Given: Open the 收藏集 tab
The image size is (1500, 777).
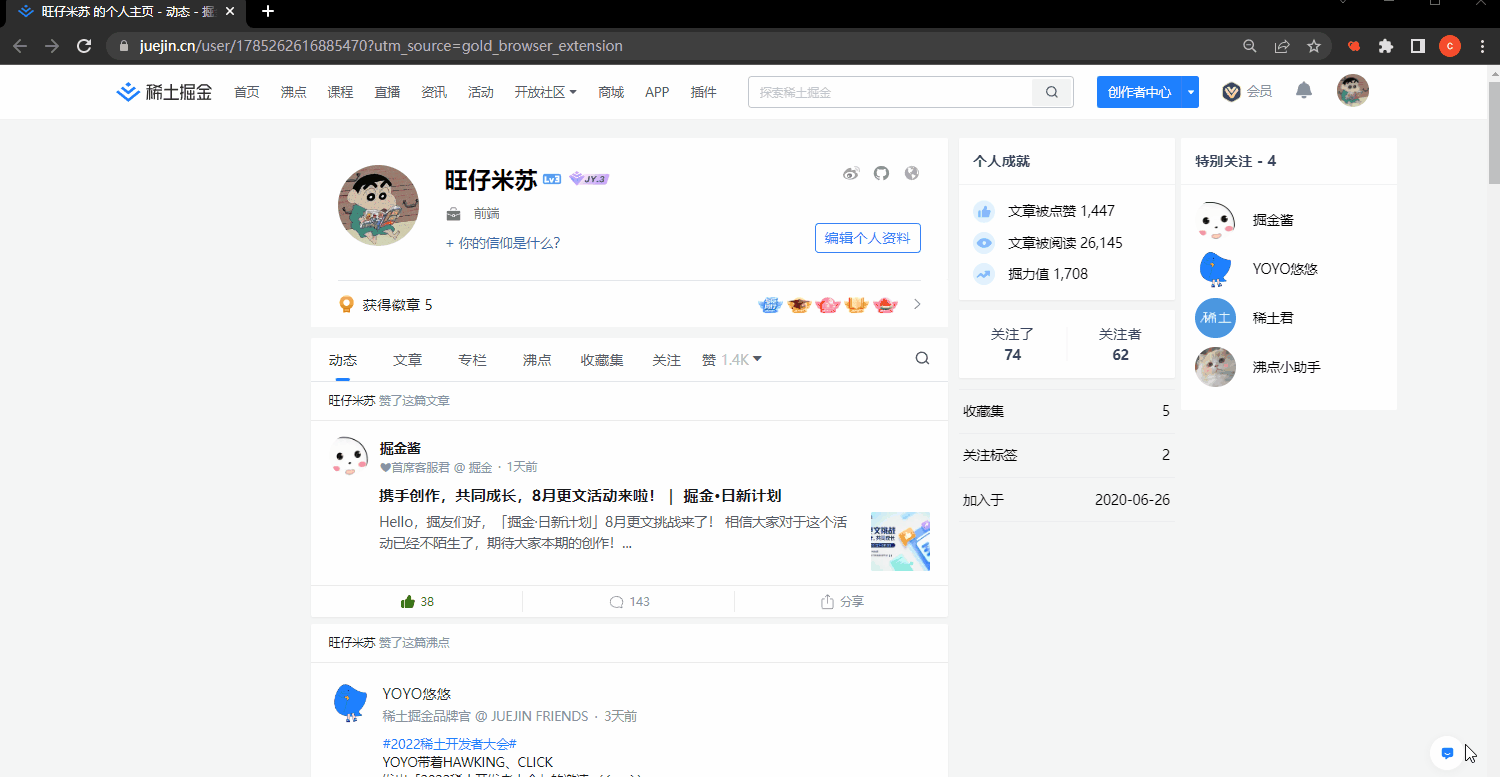Looking at the screenshot, I should click(602, 360).
